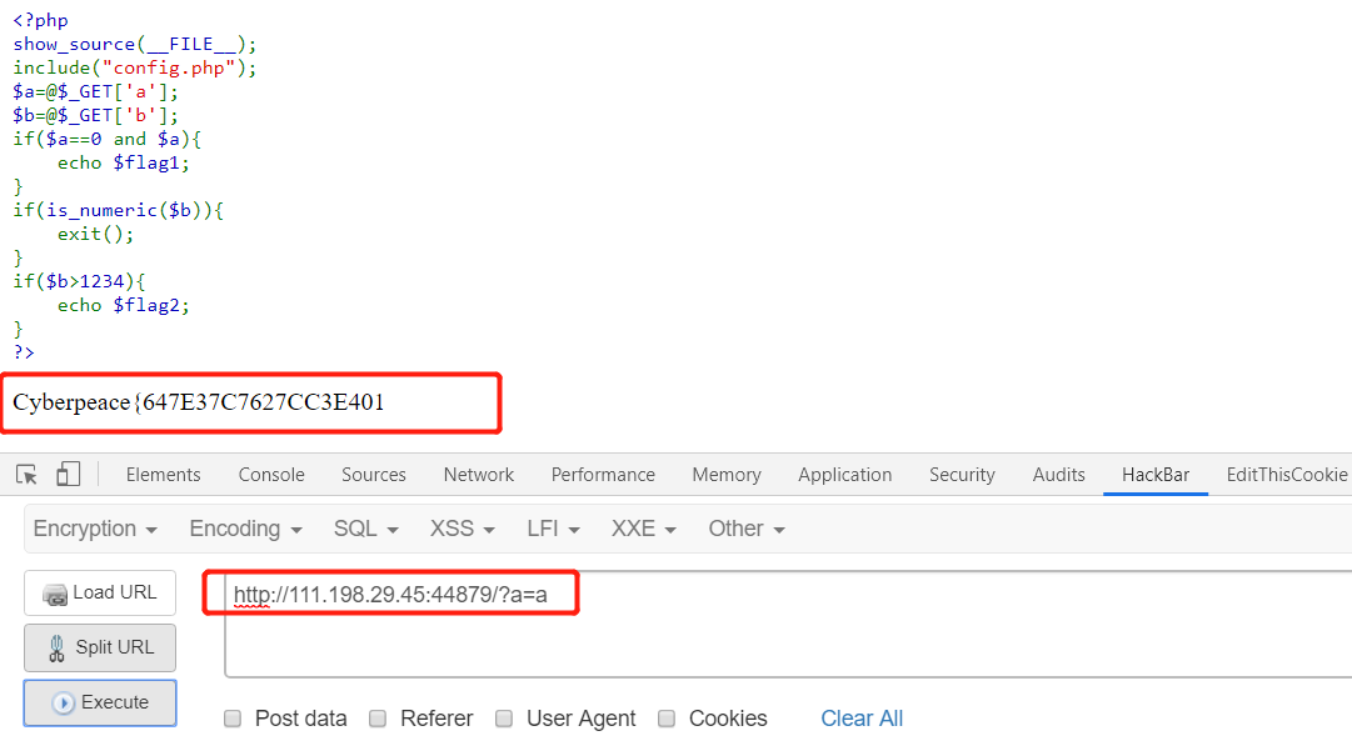Open the Sources tab
1352x744 pixels.
pyautogui.click(x=374, y=475)
